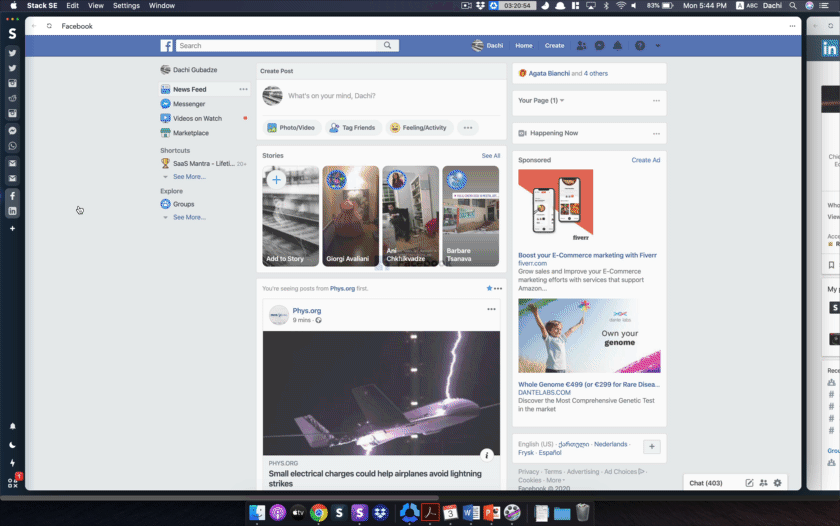
Task: Open Phys.org post options ellipsis
Action: (x=491, y=309)
